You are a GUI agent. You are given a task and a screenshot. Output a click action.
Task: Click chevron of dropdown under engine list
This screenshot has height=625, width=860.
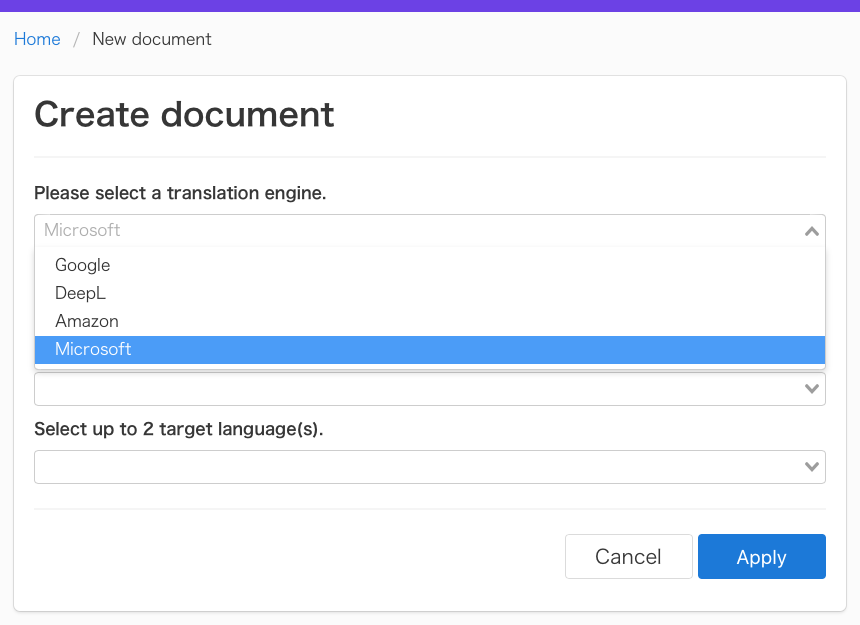[812, 389]
